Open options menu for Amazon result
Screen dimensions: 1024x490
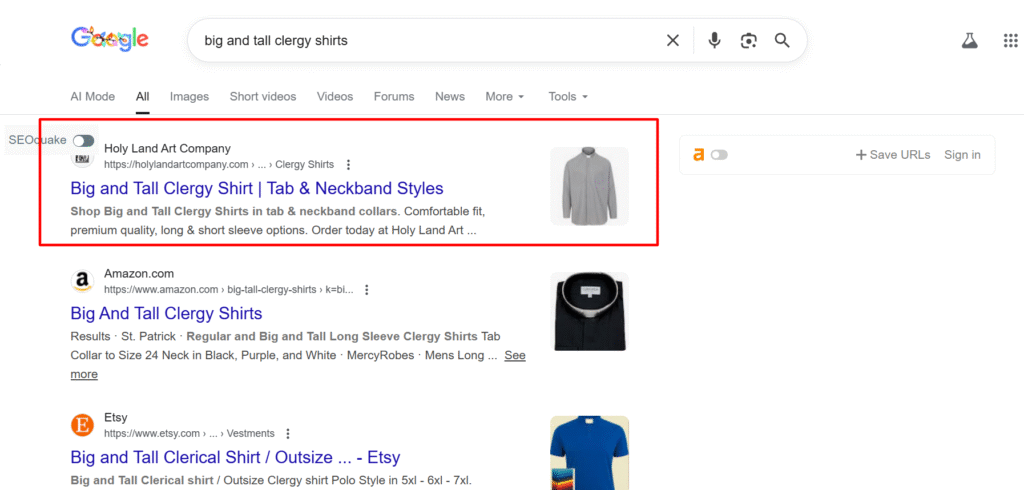pyautogui.click(x=367, y=290)
